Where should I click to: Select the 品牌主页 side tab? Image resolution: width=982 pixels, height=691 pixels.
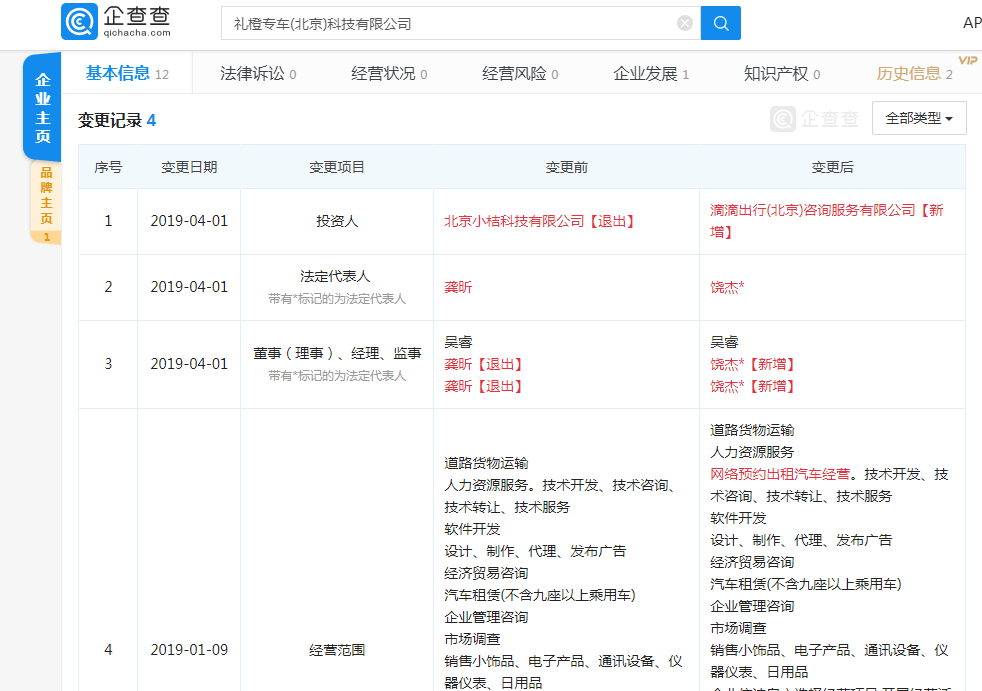[x=46, y=202]
